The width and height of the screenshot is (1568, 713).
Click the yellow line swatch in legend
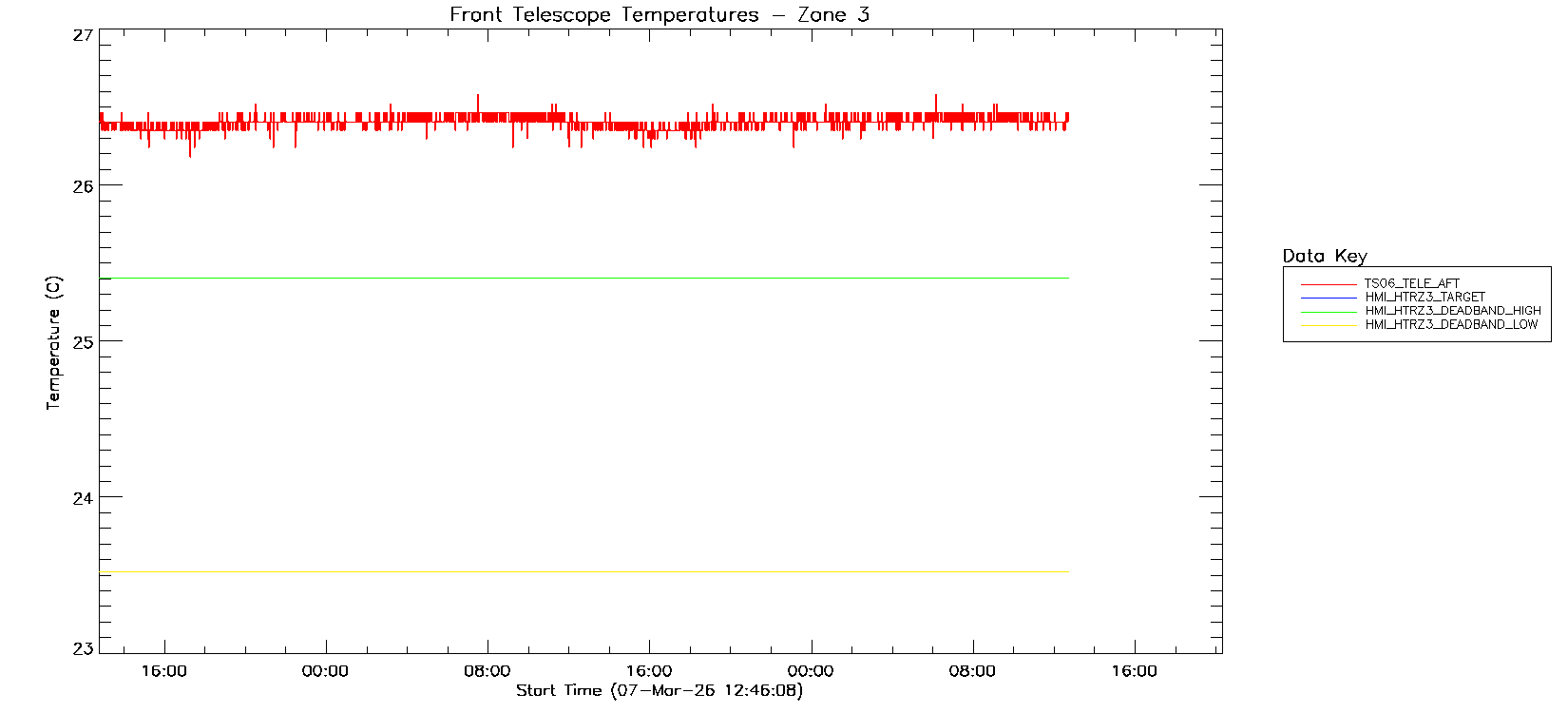[x=1329, y=325]
